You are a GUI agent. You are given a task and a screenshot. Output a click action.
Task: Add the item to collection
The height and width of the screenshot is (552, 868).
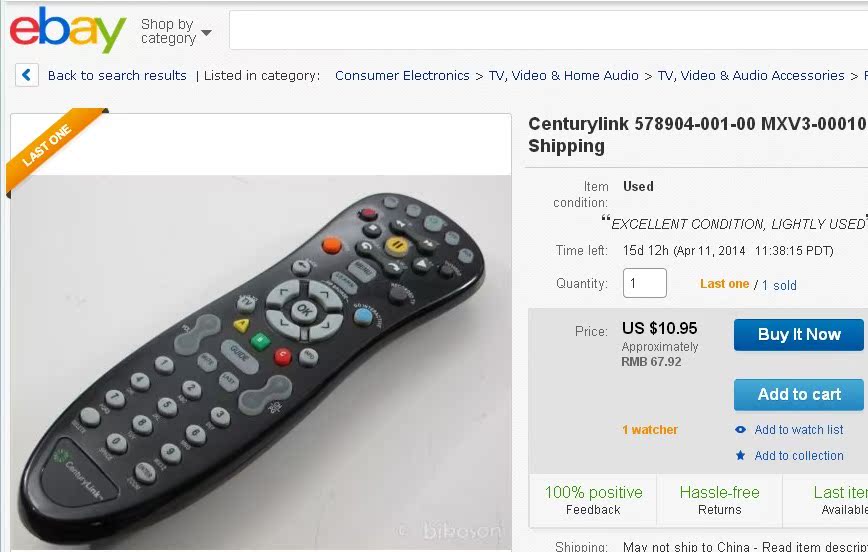click(x=799, y=456)
